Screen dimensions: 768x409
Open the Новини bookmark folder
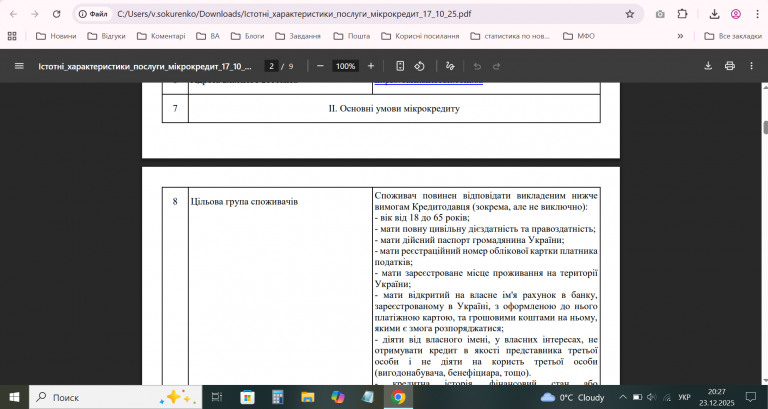[x=56, y=36]
